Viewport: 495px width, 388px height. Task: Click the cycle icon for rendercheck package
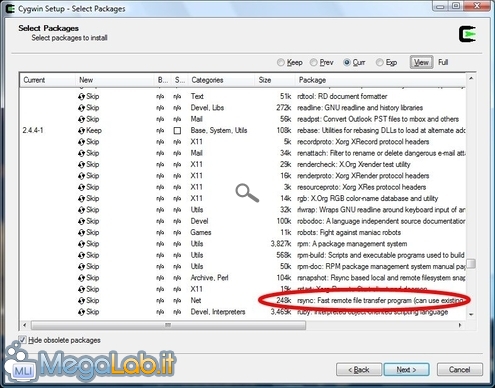coord(81,165)
